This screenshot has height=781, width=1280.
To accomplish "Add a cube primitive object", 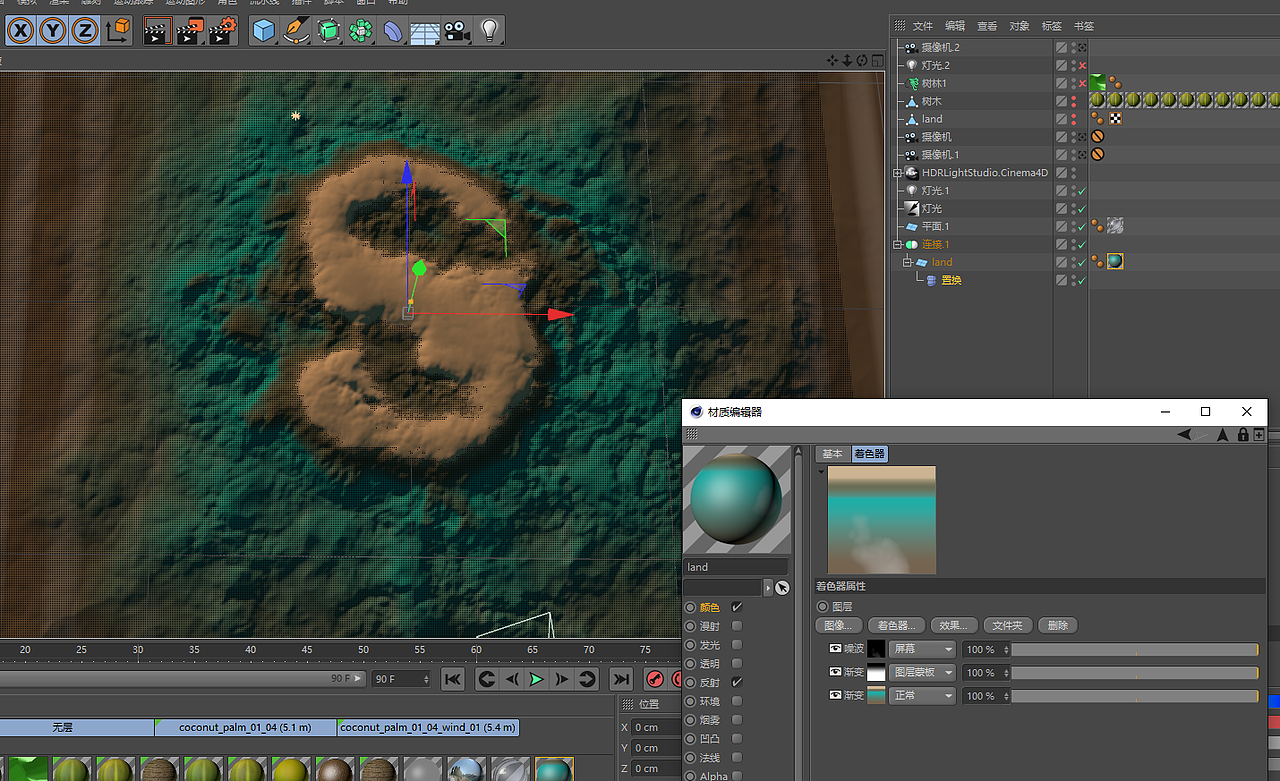I will tap(263, 31).
